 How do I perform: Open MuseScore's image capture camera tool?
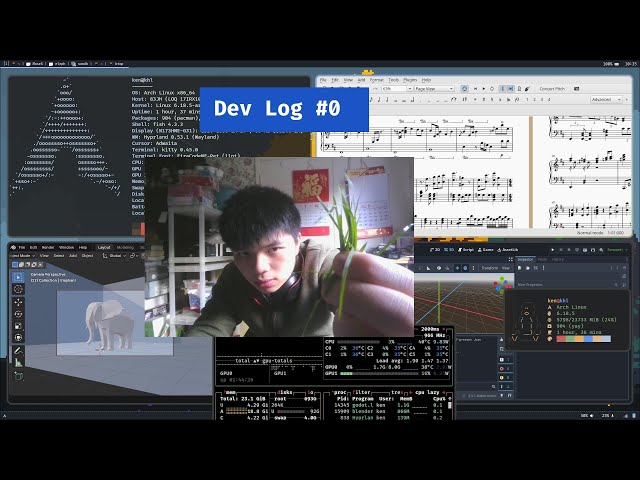[x=577, y=89]
